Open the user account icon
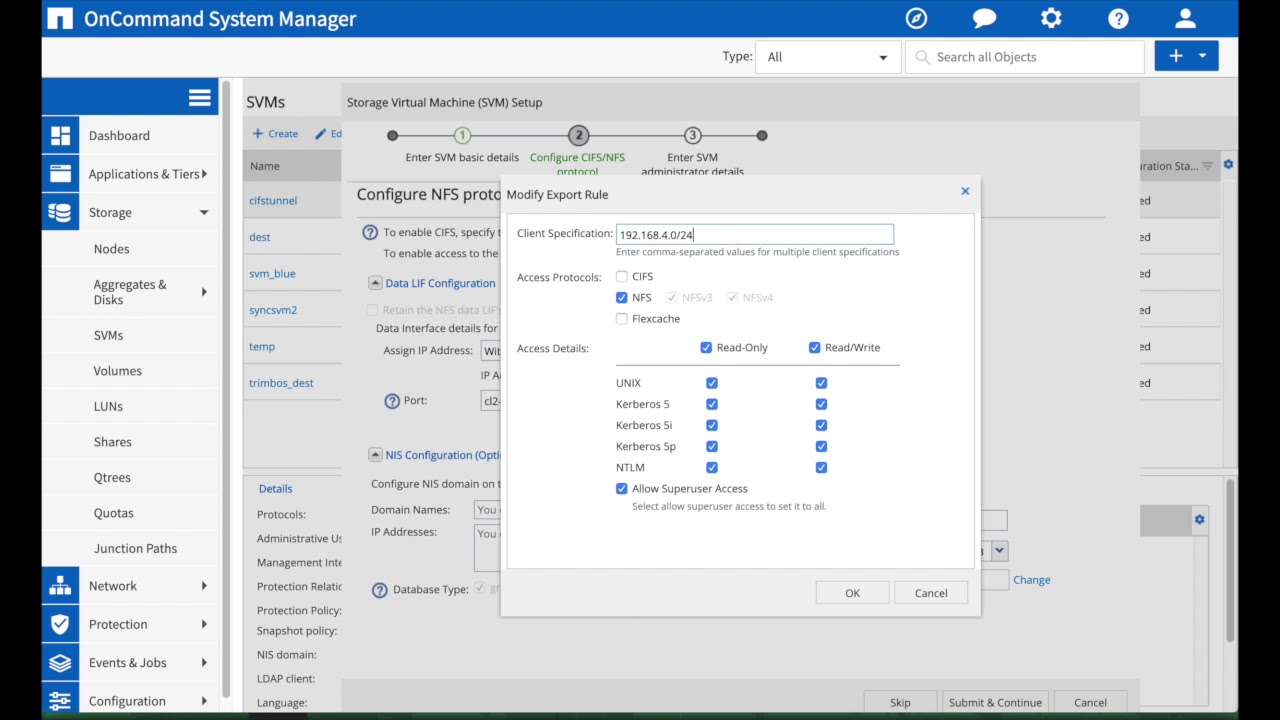This screenshot has height=720, width=1280. click(1186, 18)
